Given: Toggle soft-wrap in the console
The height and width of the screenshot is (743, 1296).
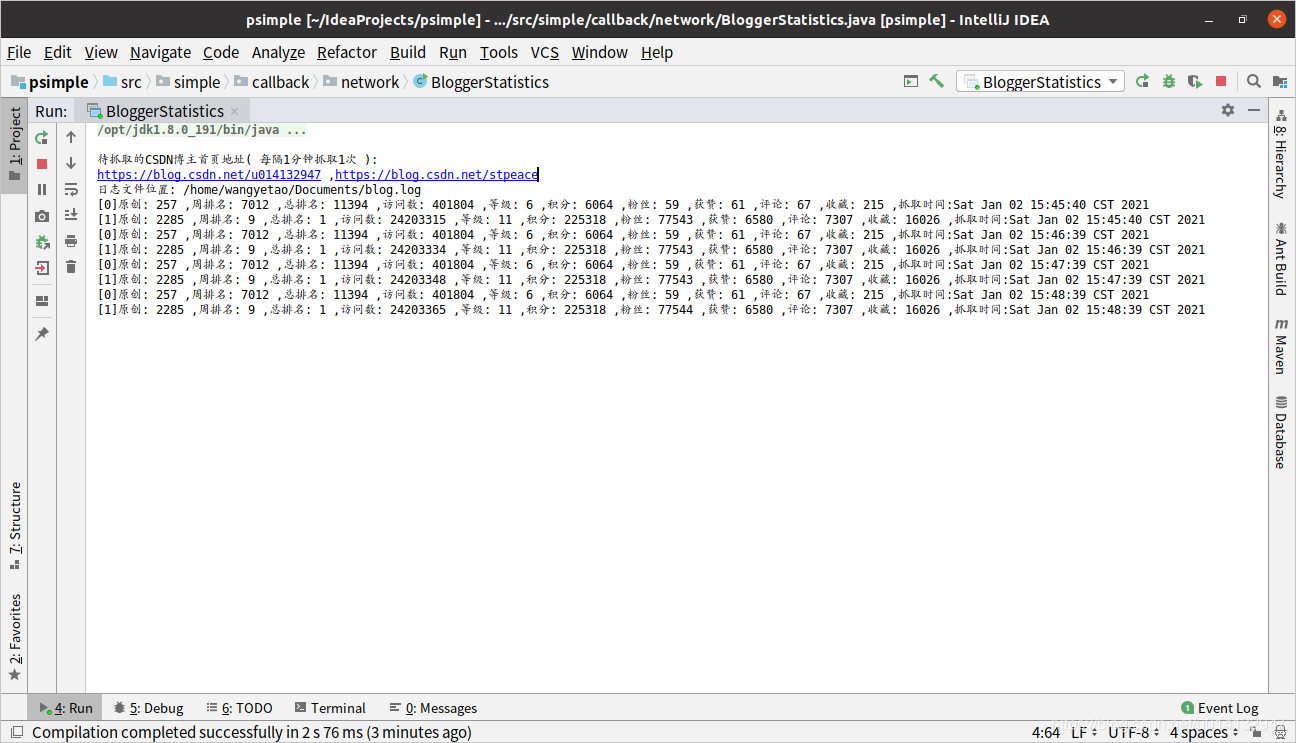Looking at the screenshot, I should click(71, 189).
